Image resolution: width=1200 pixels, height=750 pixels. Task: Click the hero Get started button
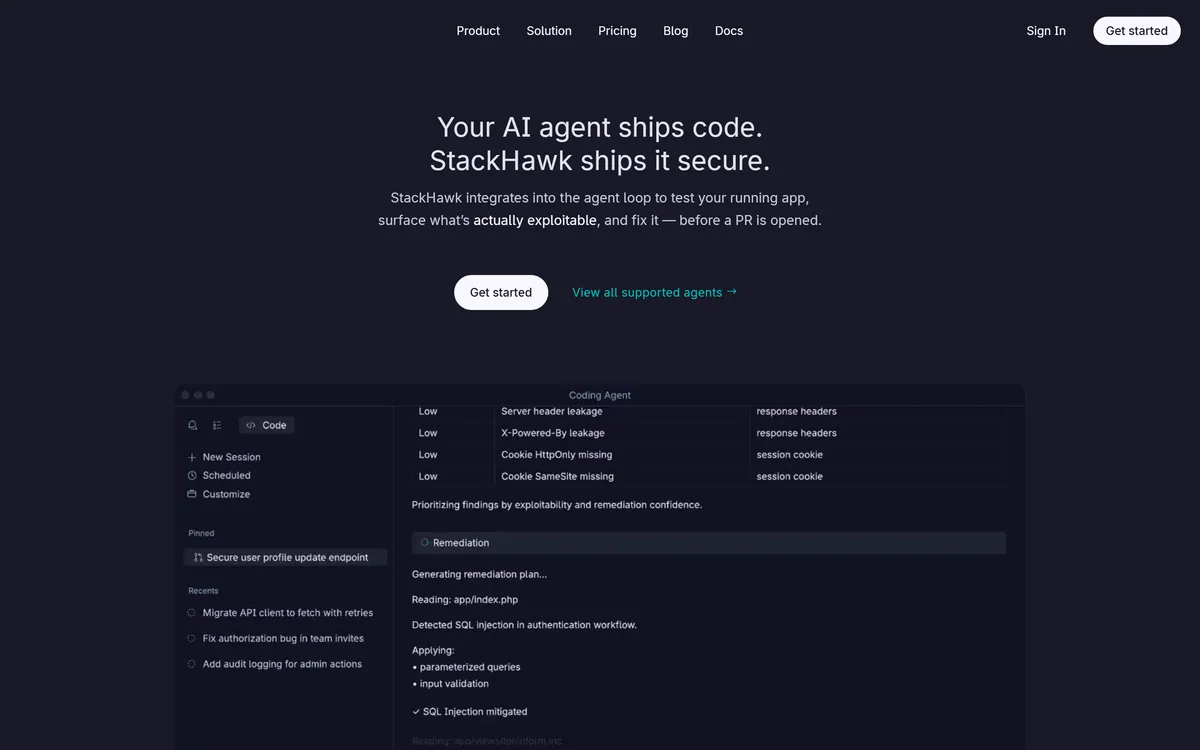pos(501,292)
